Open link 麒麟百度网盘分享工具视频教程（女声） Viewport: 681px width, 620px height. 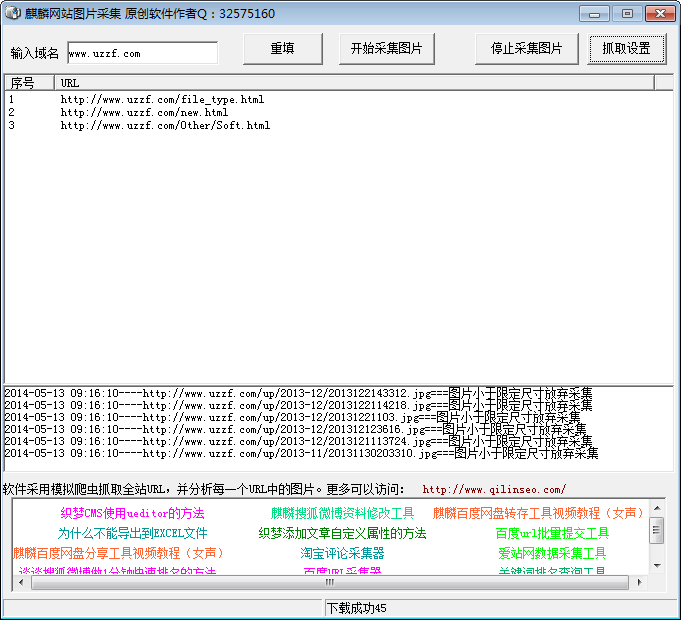point(118,553)
